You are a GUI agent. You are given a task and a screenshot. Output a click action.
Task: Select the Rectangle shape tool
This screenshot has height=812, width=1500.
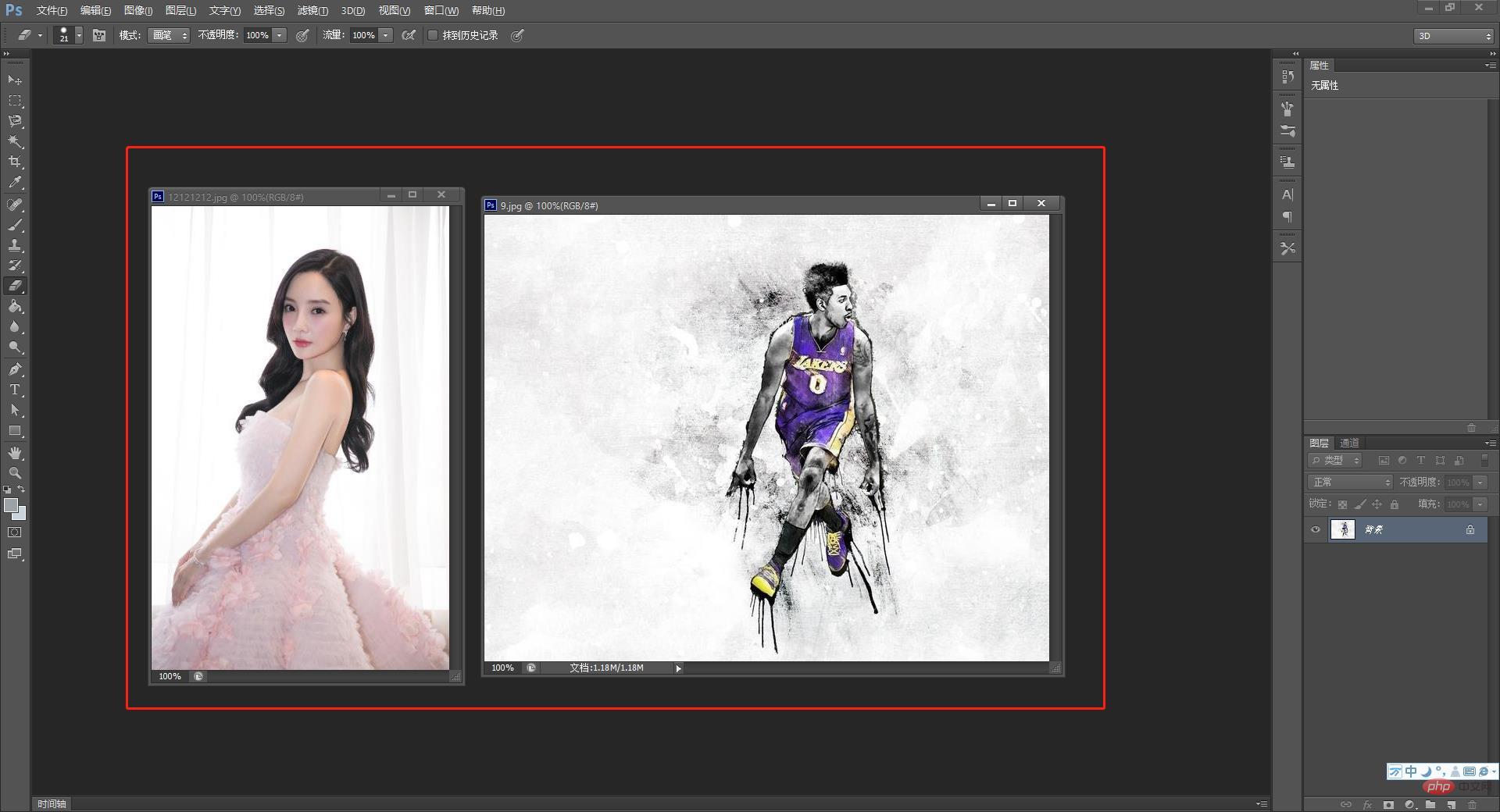click(15, 430)
